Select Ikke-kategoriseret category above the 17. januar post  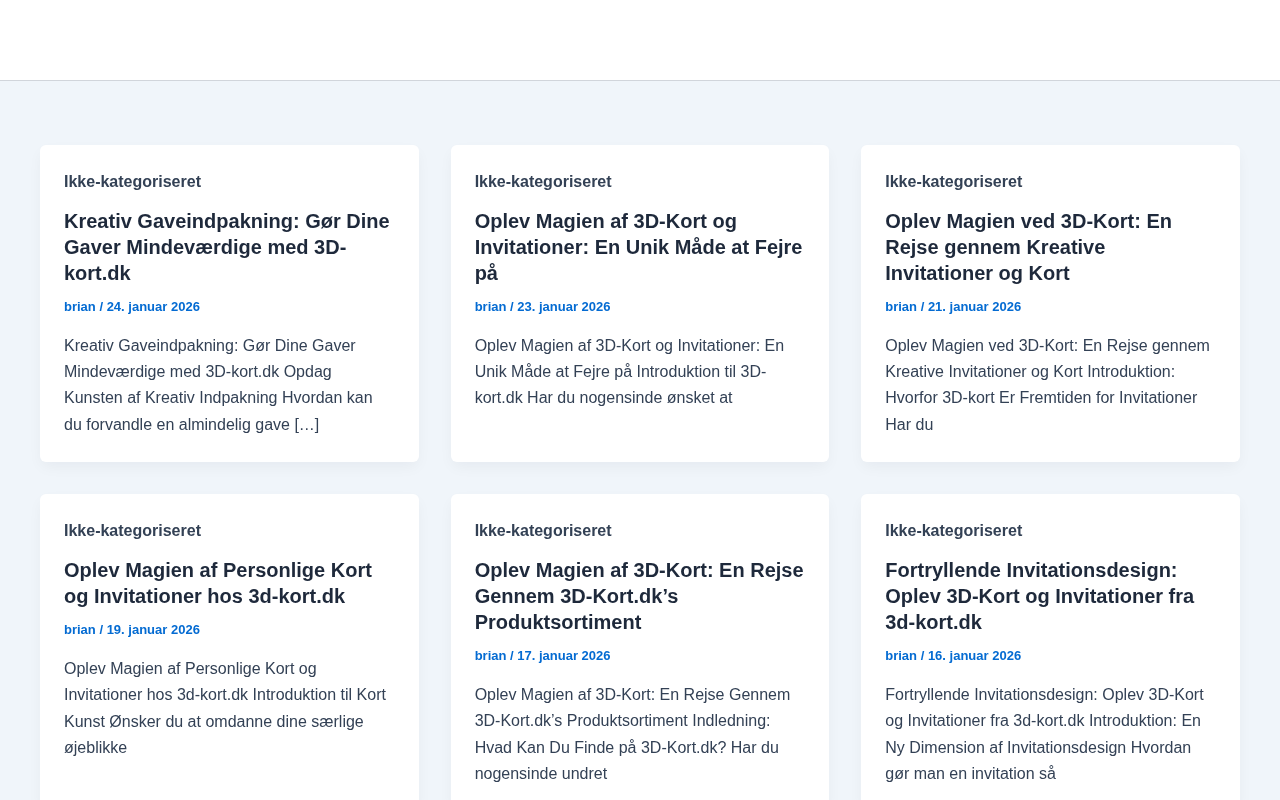pos(543,531)
